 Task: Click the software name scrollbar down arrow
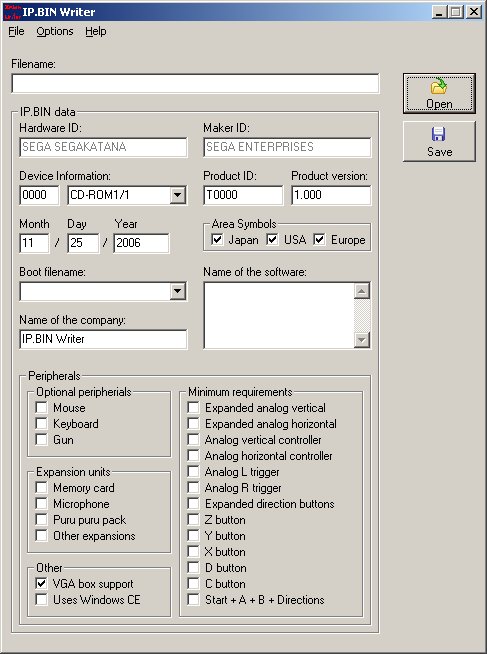361,340
